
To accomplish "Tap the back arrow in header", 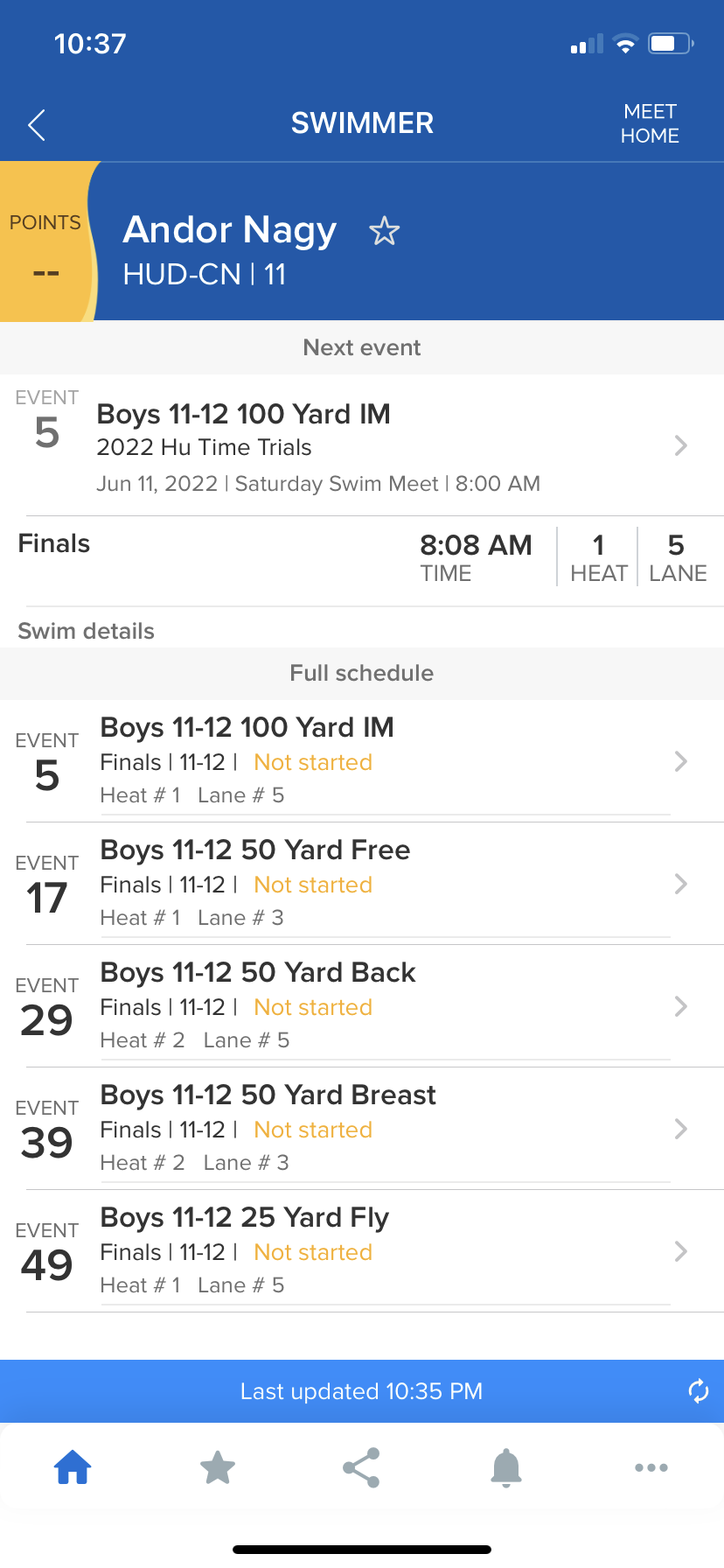I will pos(37,125).
